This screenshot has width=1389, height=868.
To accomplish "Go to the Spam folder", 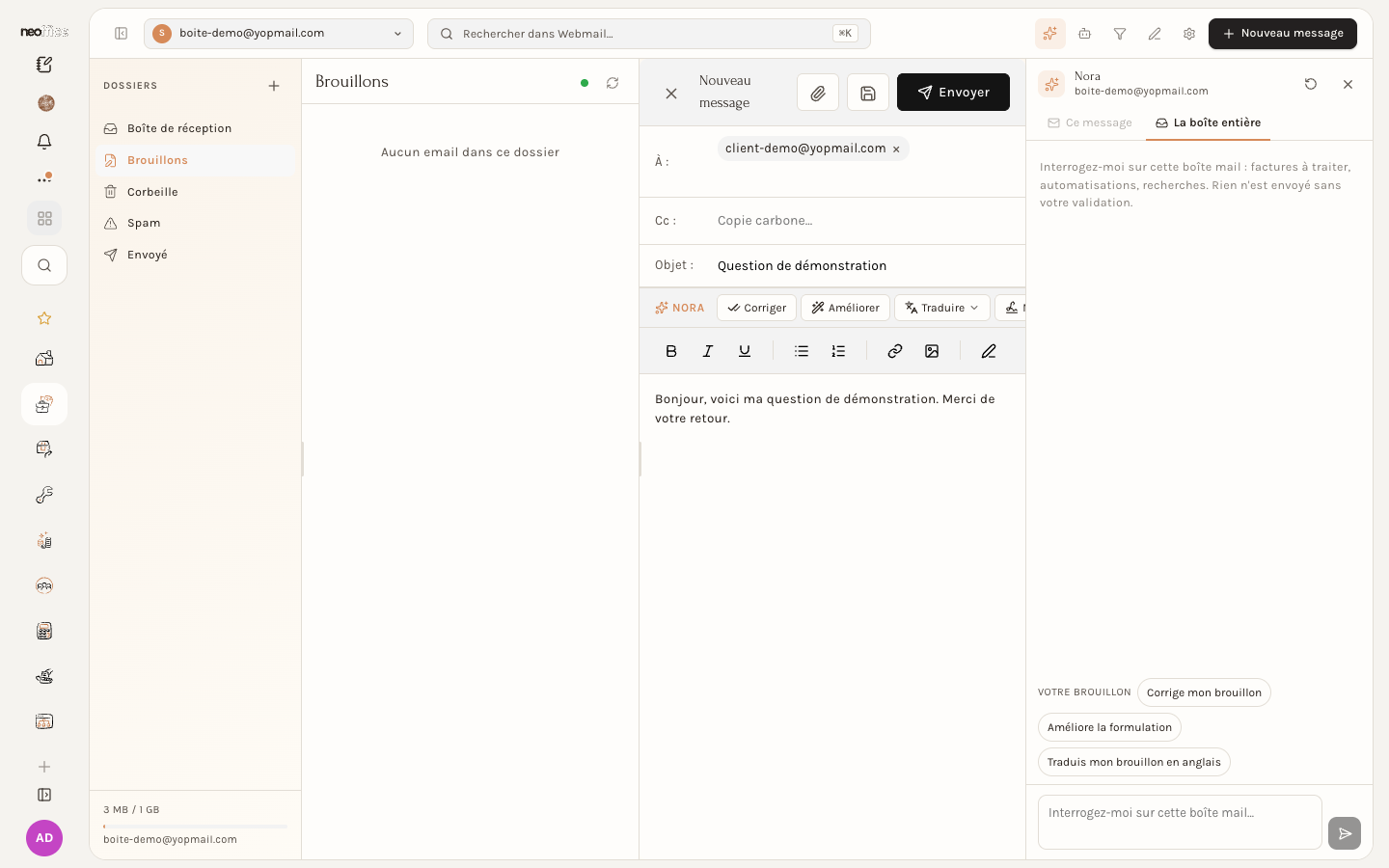I will pos(196,223).
